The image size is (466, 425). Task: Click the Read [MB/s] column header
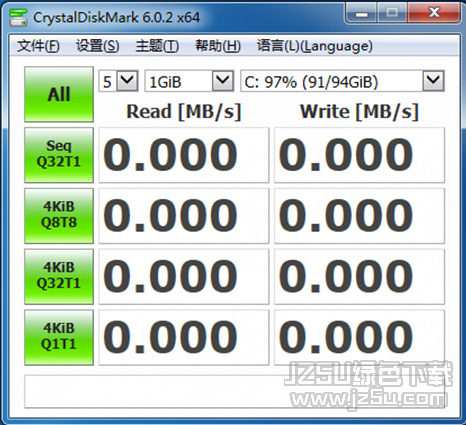point(184,112)
